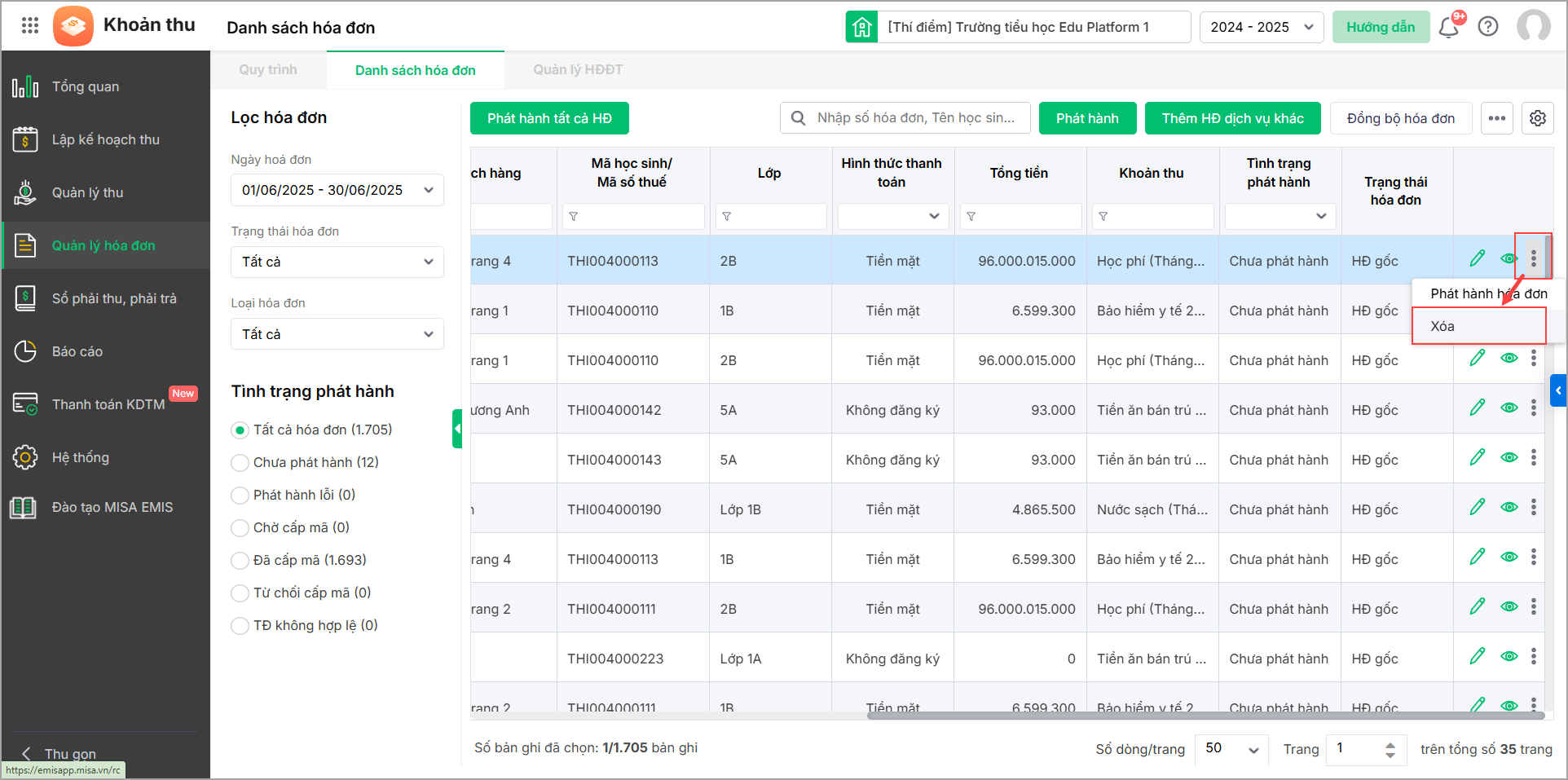Image resolution: width=1568 pixels, height=780 pixels.
Task: Click the Phát hành tất cả HĐ button
Action: pos(549,118)
